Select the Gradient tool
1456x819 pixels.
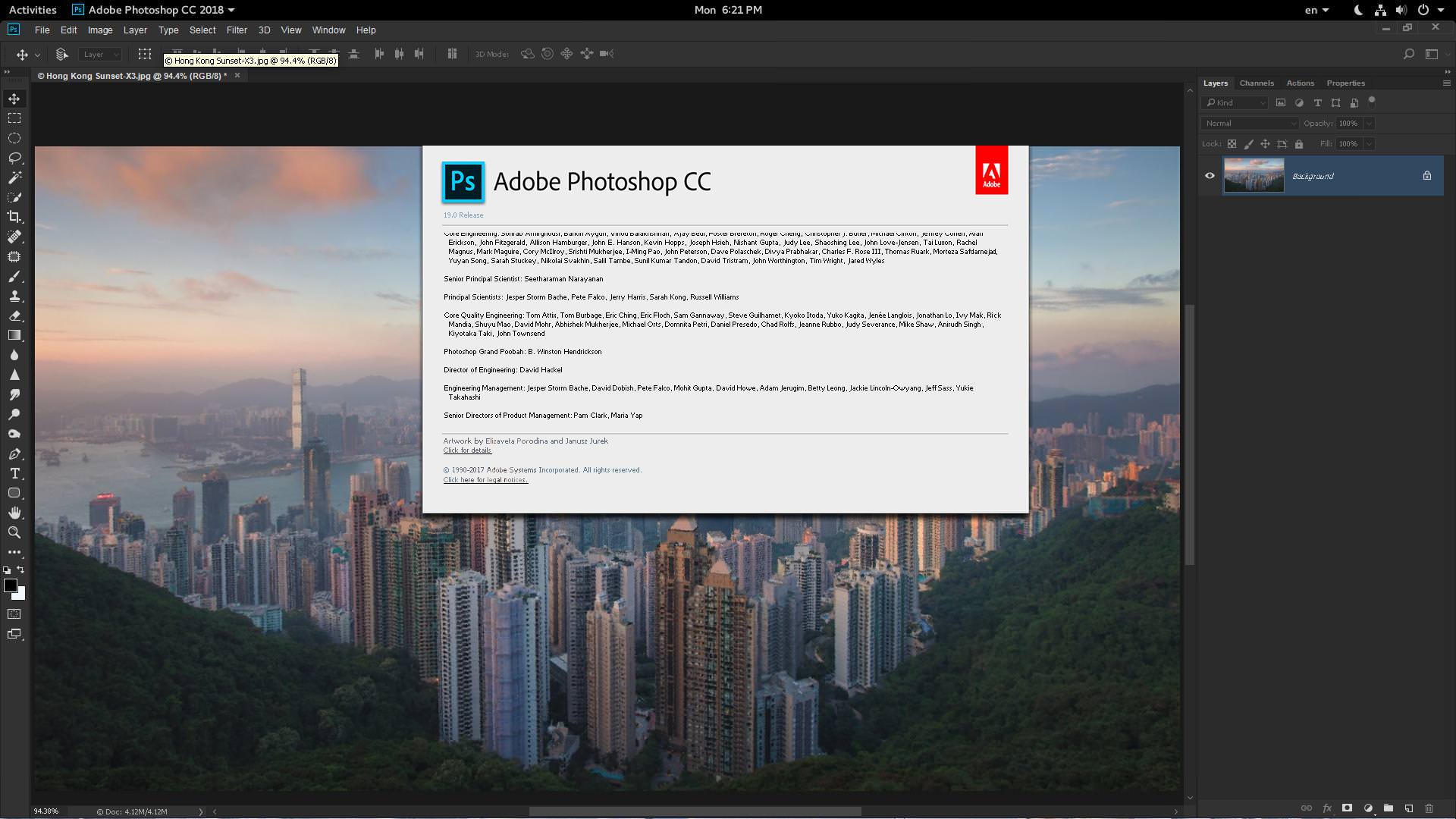14,335
